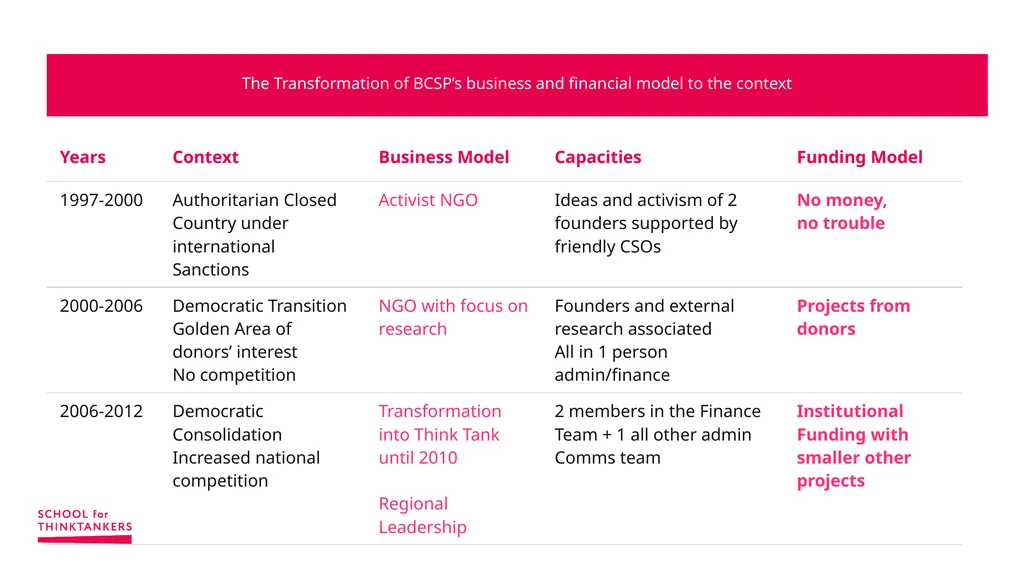Select the Activist NGO text

pos(428,200)
